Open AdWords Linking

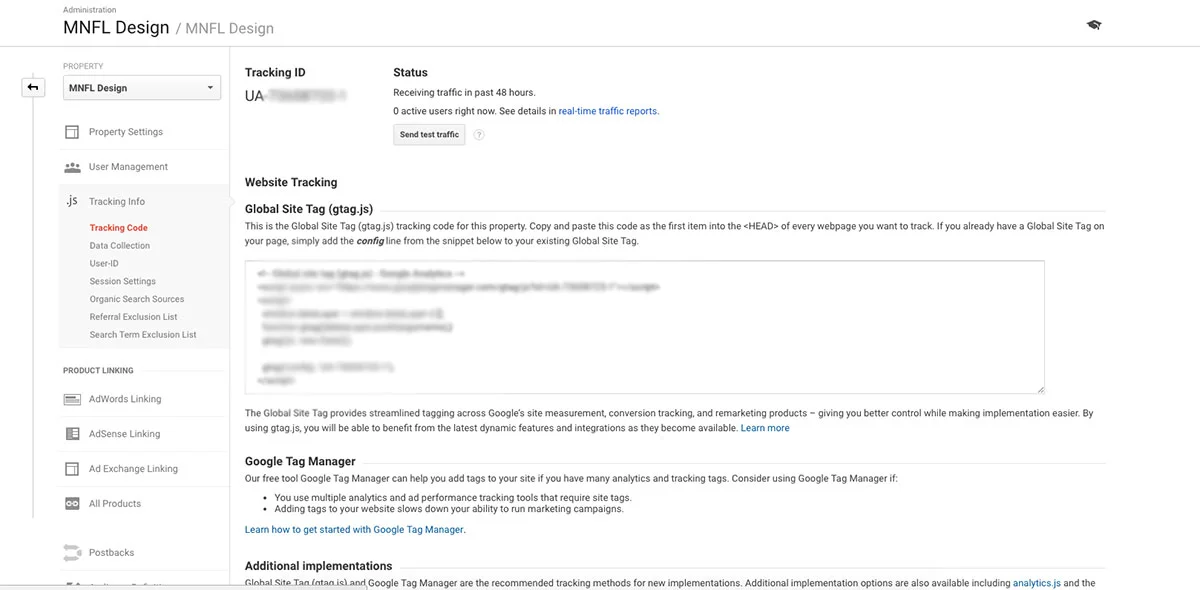(x=125, y=399)
